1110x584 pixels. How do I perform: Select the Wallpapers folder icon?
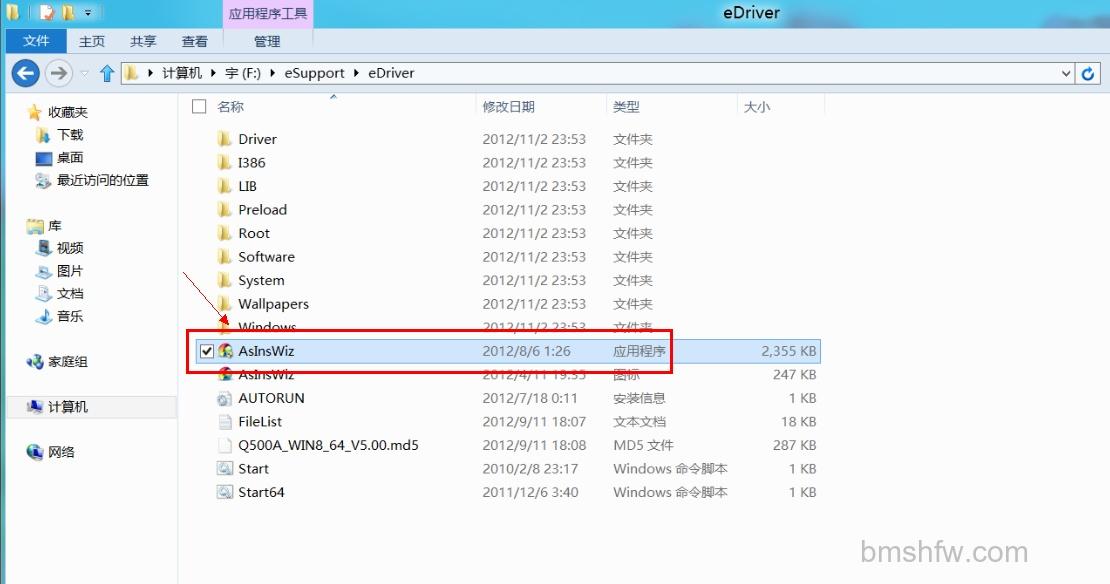224,303
